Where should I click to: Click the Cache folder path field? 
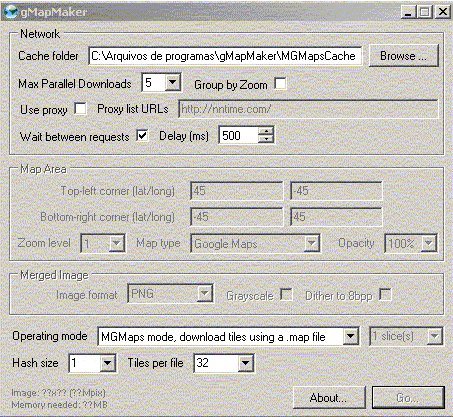coord(225,56)
